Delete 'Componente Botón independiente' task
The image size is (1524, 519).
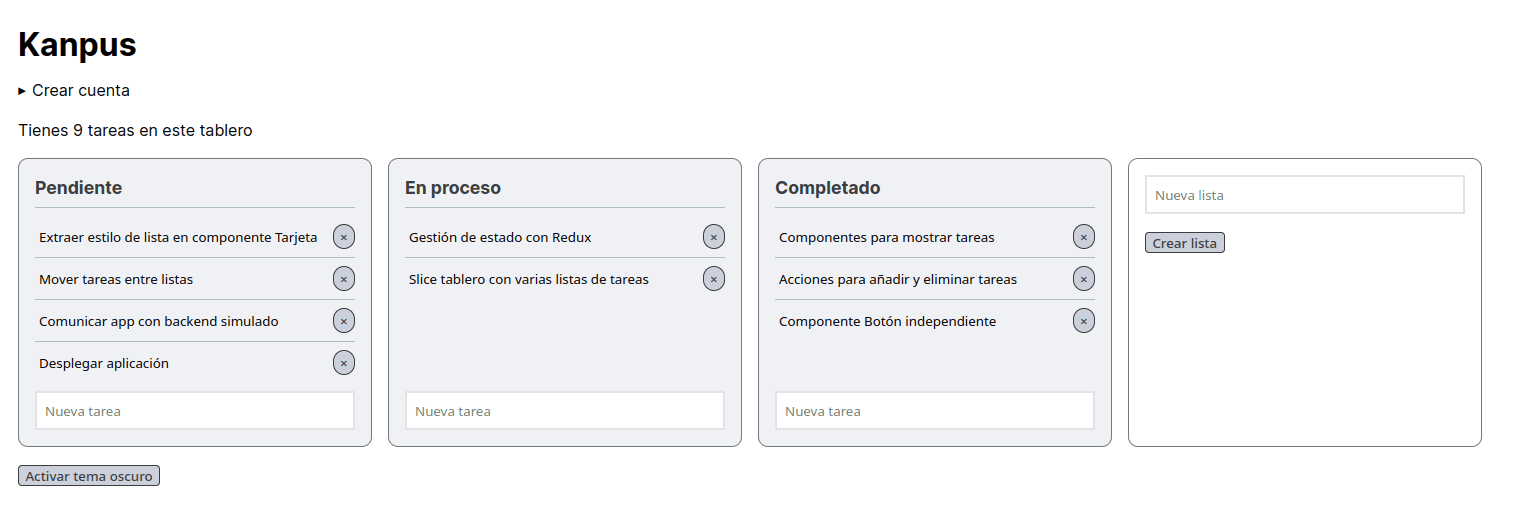tap(1084, 321)
